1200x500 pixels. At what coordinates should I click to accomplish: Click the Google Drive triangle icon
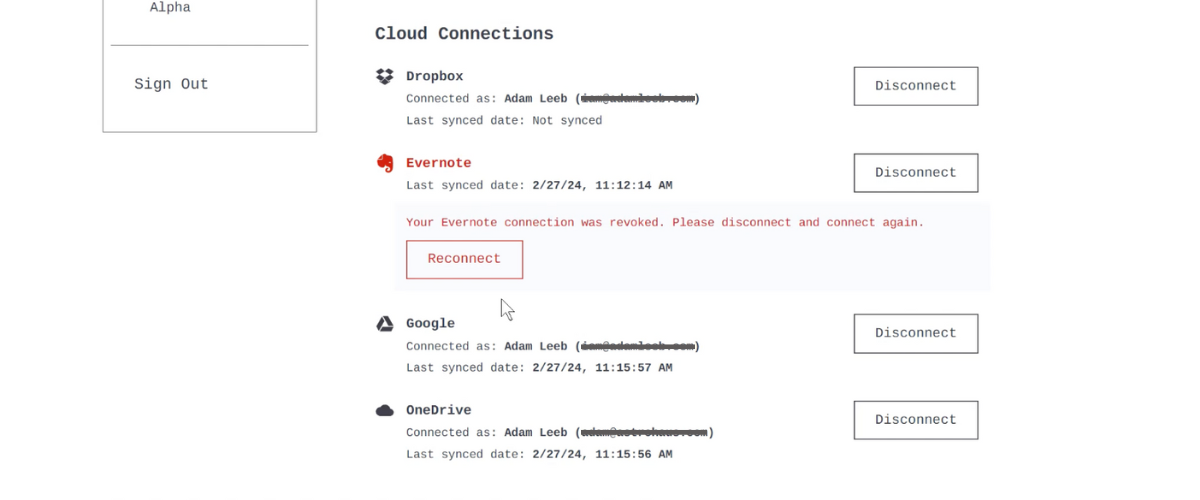click(x=384, y=324)
